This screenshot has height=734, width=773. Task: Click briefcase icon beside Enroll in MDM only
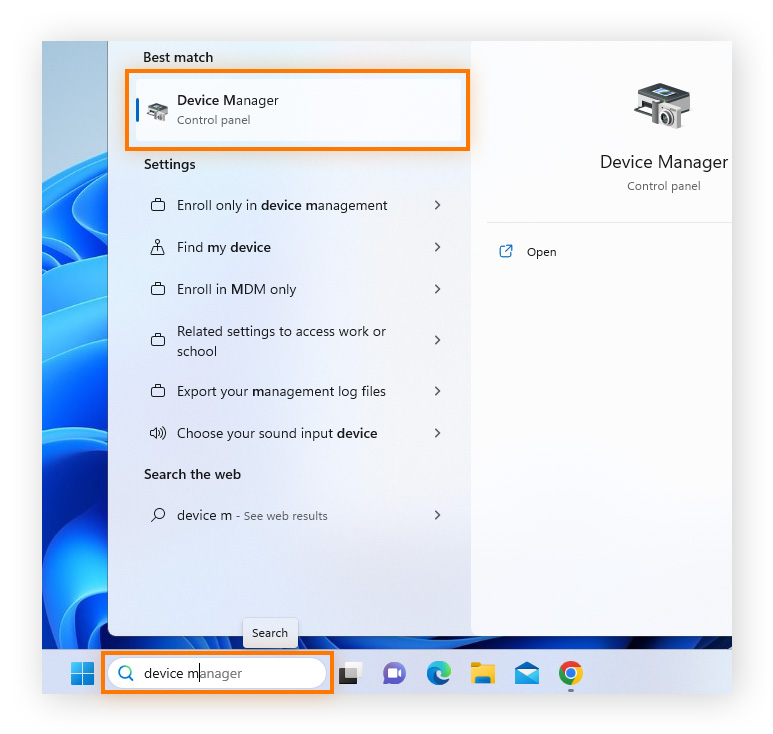[158, 289]
